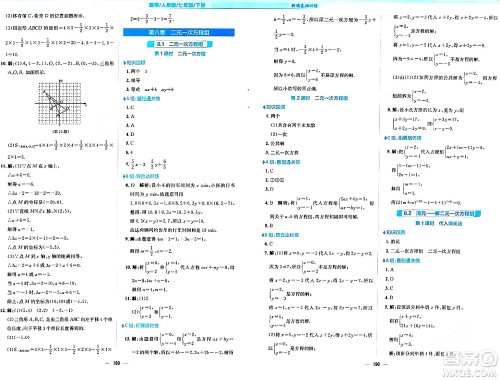Click the lesson title "第2课时 二元一次方程组"
The width and height of the screenshot is (500, 380).
pyautogui.click(x=319, y=98)
